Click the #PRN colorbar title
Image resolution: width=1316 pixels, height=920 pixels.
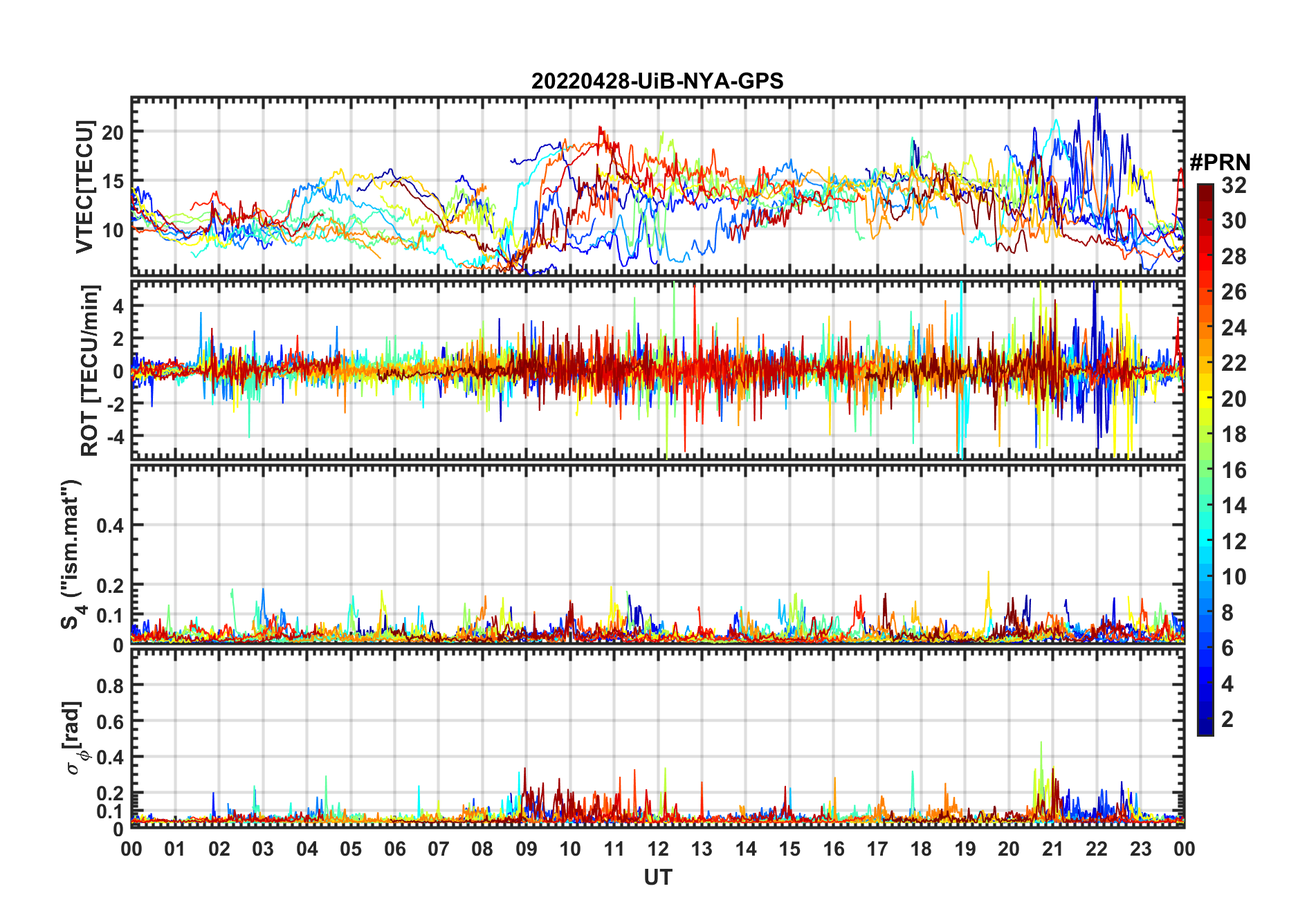1220,163
